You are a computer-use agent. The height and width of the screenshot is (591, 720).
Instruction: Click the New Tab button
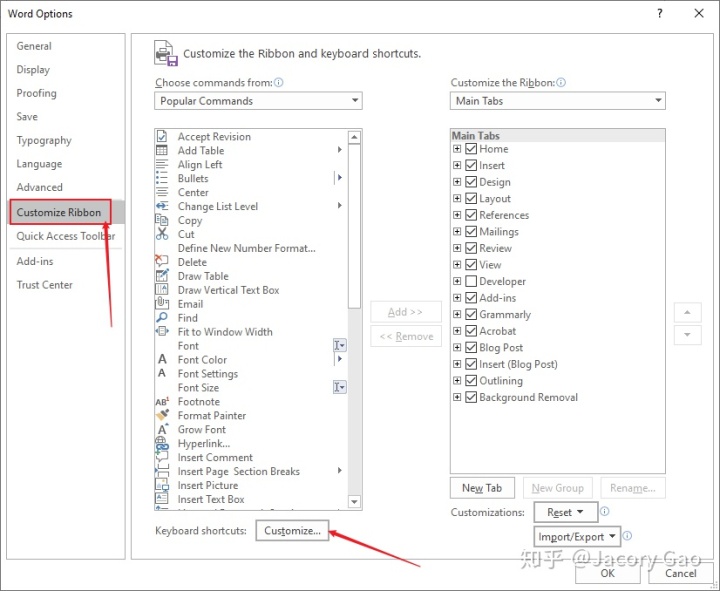pos(482,488)
